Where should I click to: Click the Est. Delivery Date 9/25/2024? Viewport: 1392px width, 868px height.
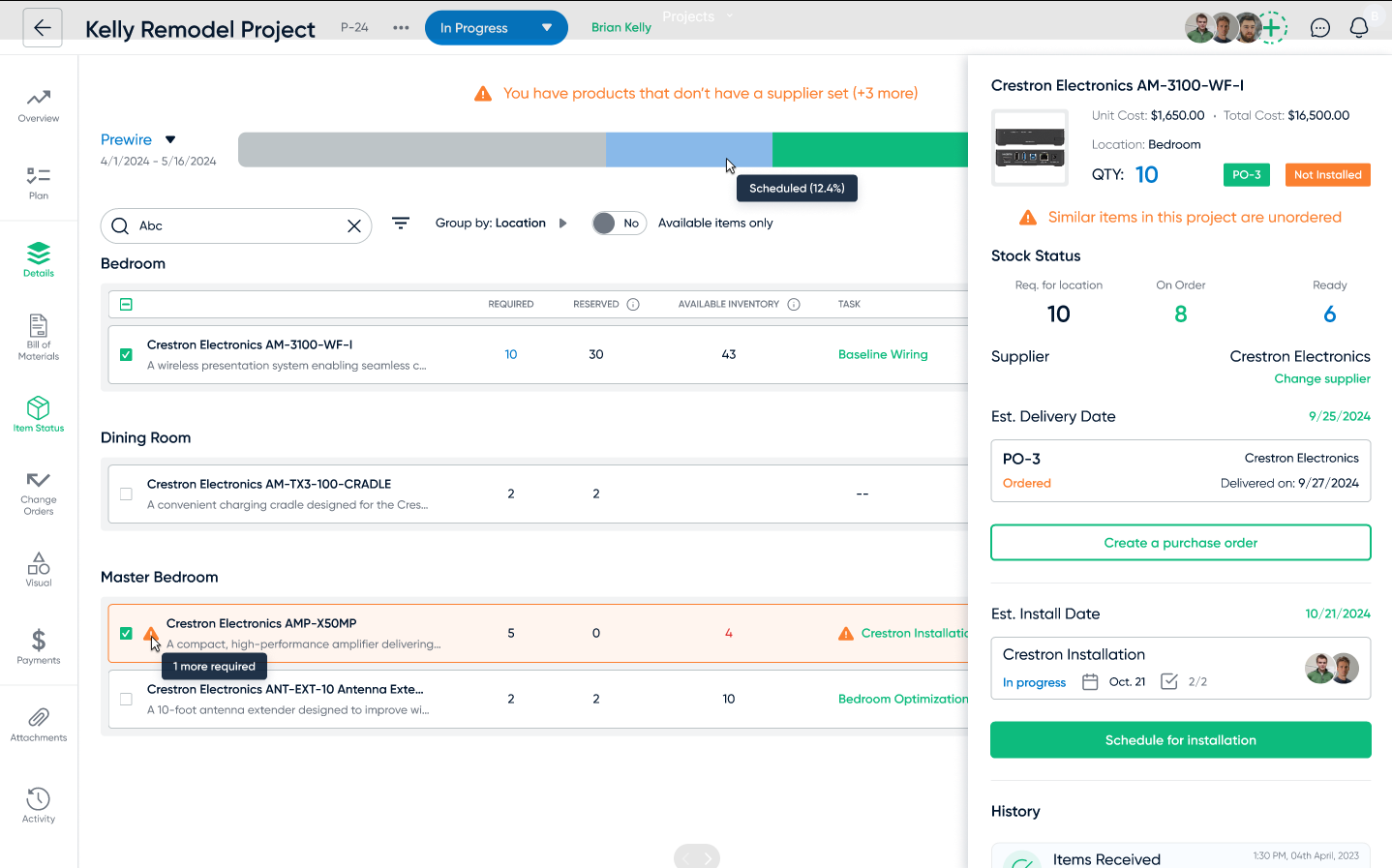(1340, 416)
